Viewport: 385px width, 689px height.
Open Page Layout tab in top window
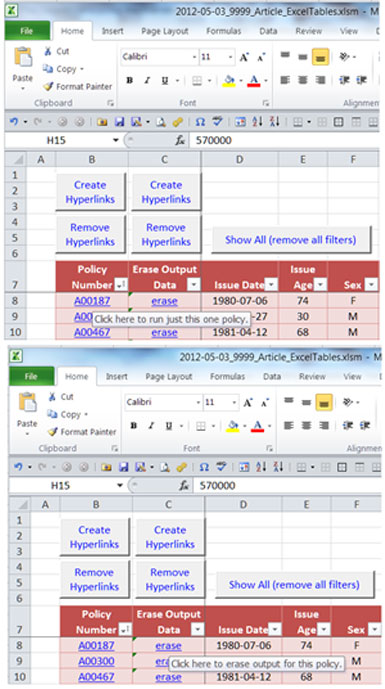click(x=165, y=31)
